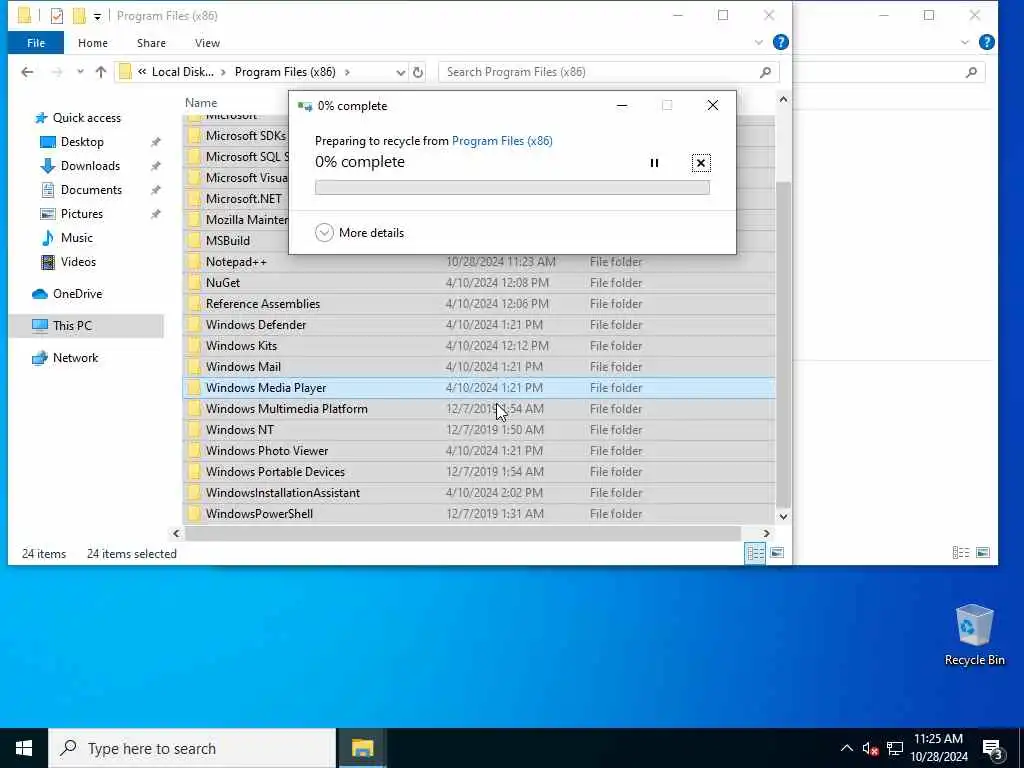
Task: Sort by the Name column header
Action: (200, 103)
